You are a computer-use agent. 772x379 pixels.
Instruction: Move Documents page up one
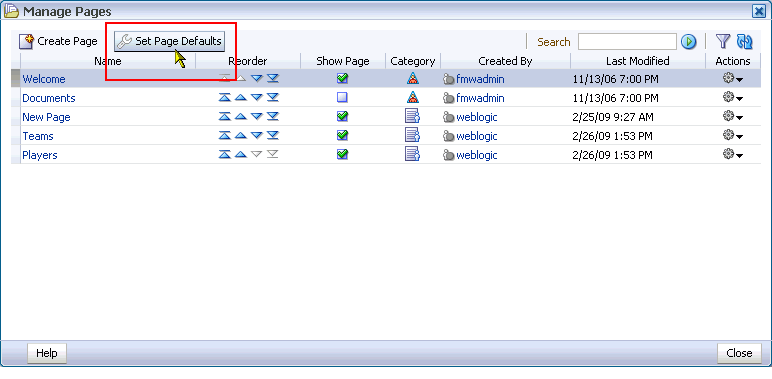coord(240,97)
